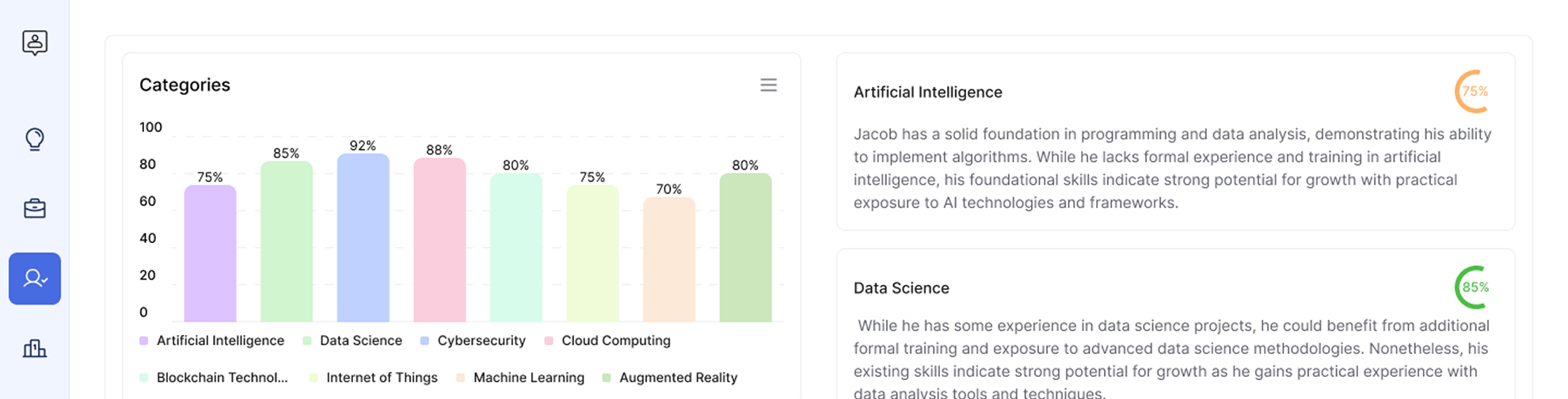
Task: Open the profile chat sidebar icon
Action: (35, 42)
